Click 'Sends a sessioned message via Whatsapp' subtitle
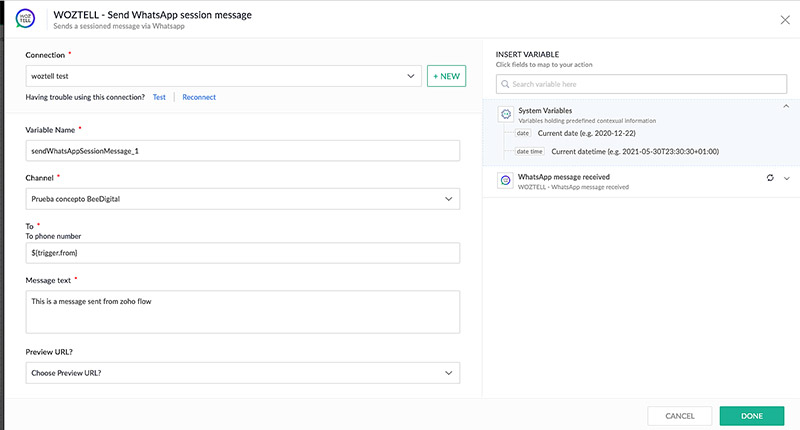Viewport: 800px width, 430px height. [x=119, y=26]
